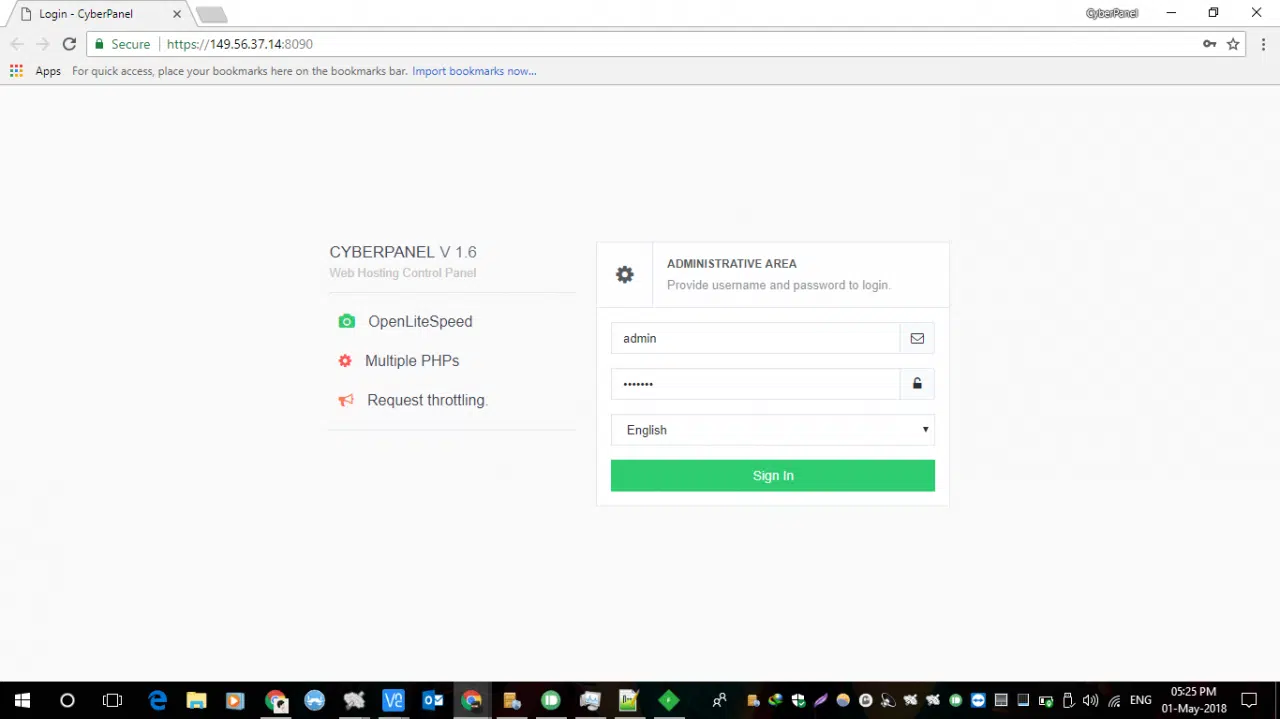The image size is (1280, 719).
Task: Open File Explorer from the taskbar
Action: (196, 701)
